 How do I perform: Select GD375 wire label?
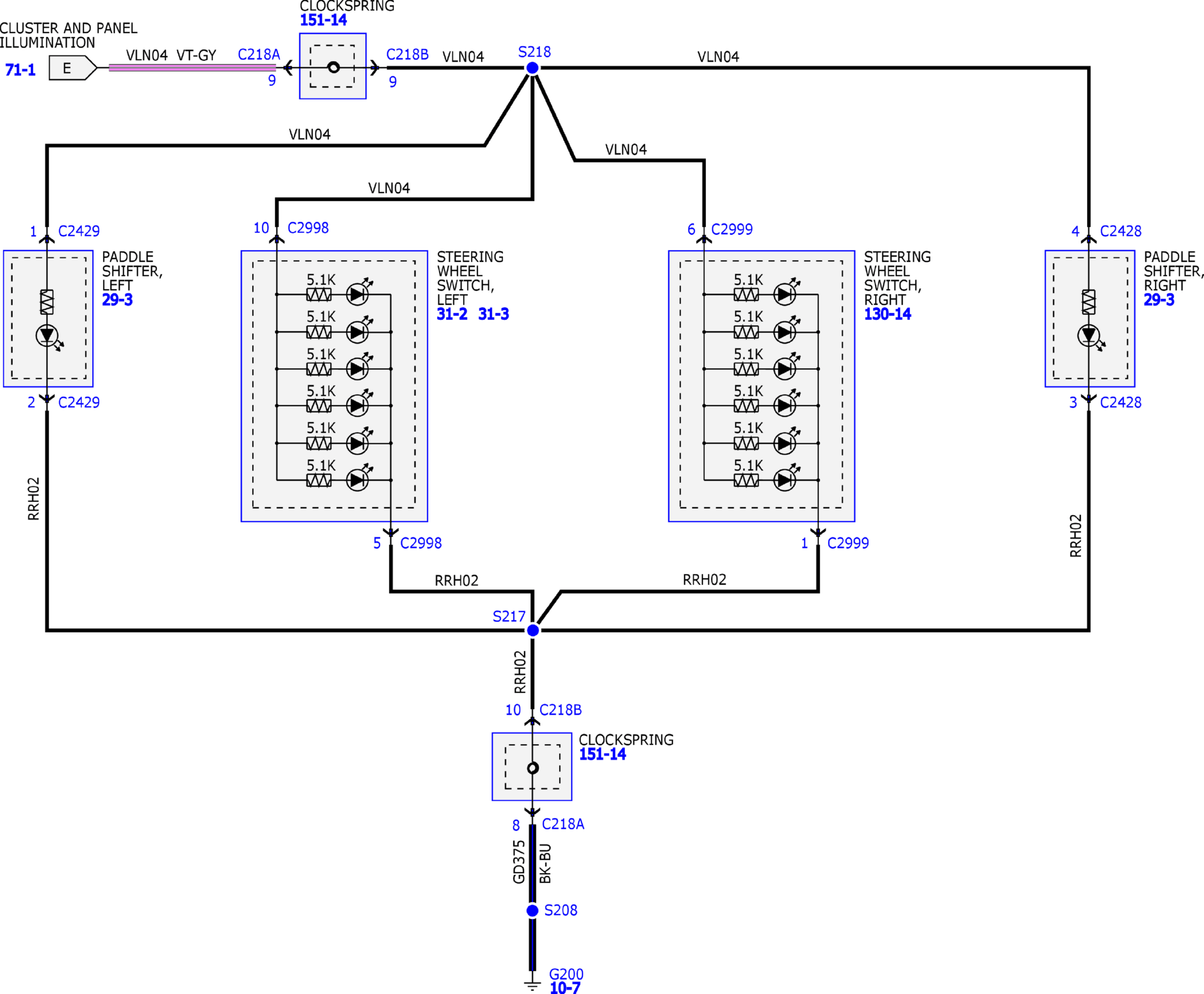[519, 862]
